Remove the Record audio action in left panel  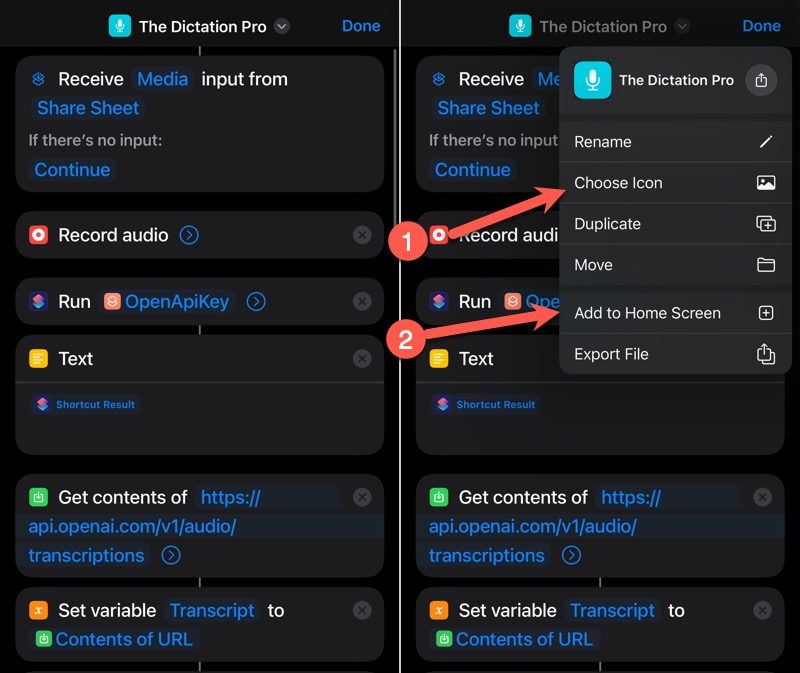(x=362, y=235)
